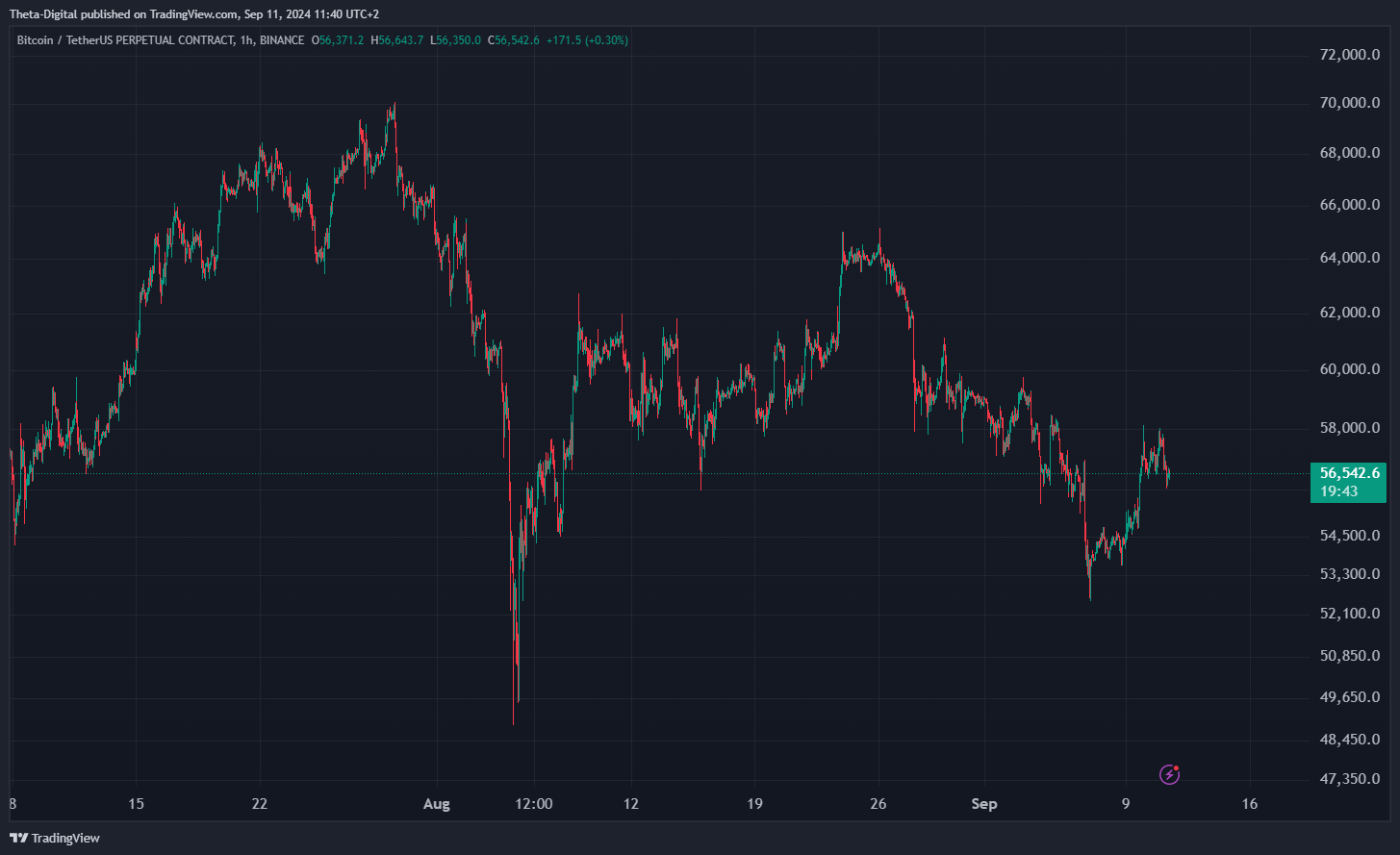Image resolution: width=1400 pixels, height=855 pixels.
Task: Click the close value C56,542.6
Action: [514, 40]
